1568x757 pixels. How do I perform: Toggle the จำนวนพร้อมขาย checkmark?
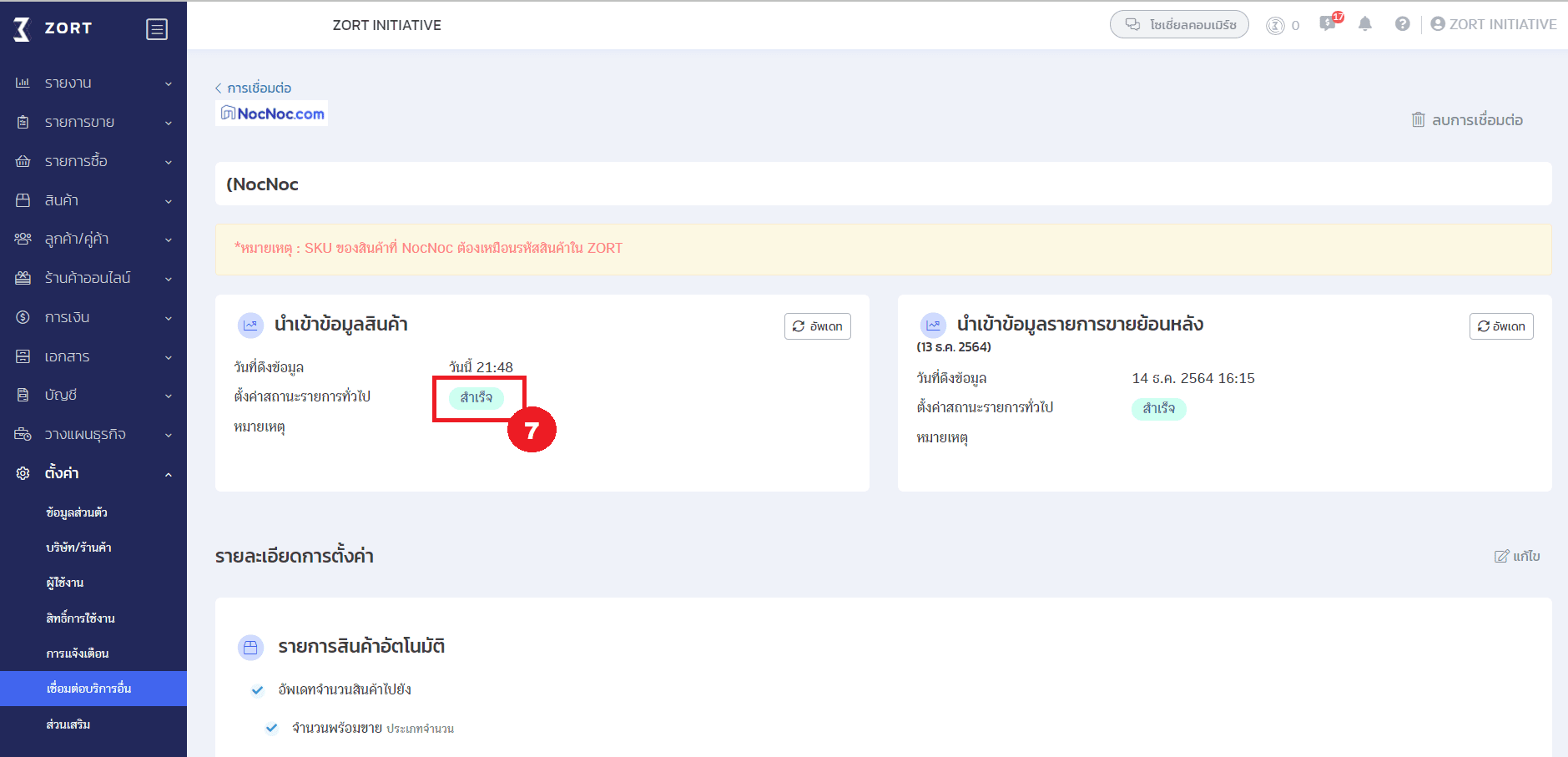click(271, 729)
